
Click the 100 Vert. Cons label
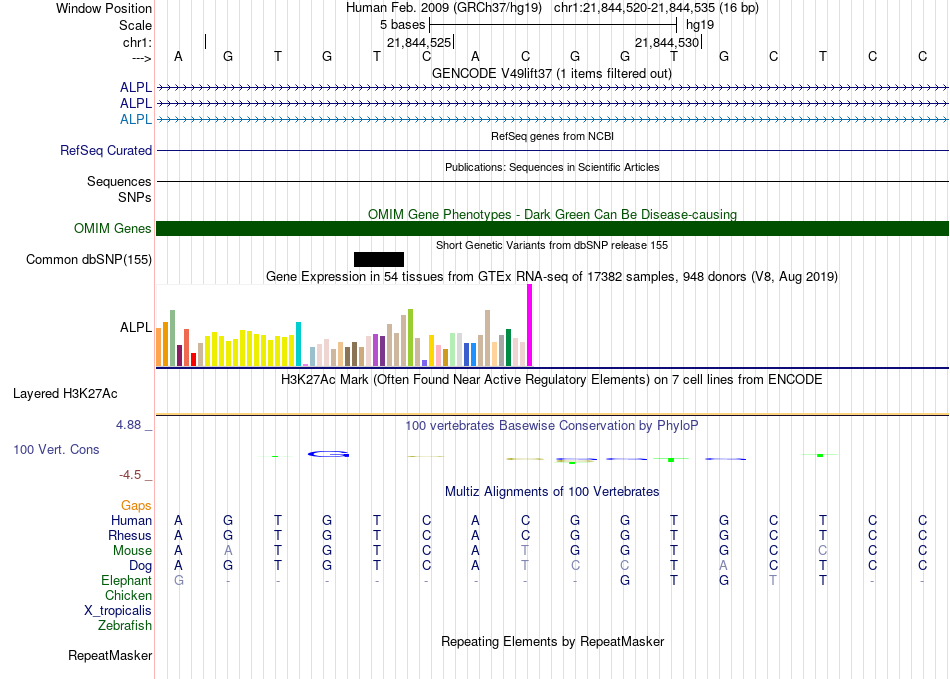(x=56, y=449)
